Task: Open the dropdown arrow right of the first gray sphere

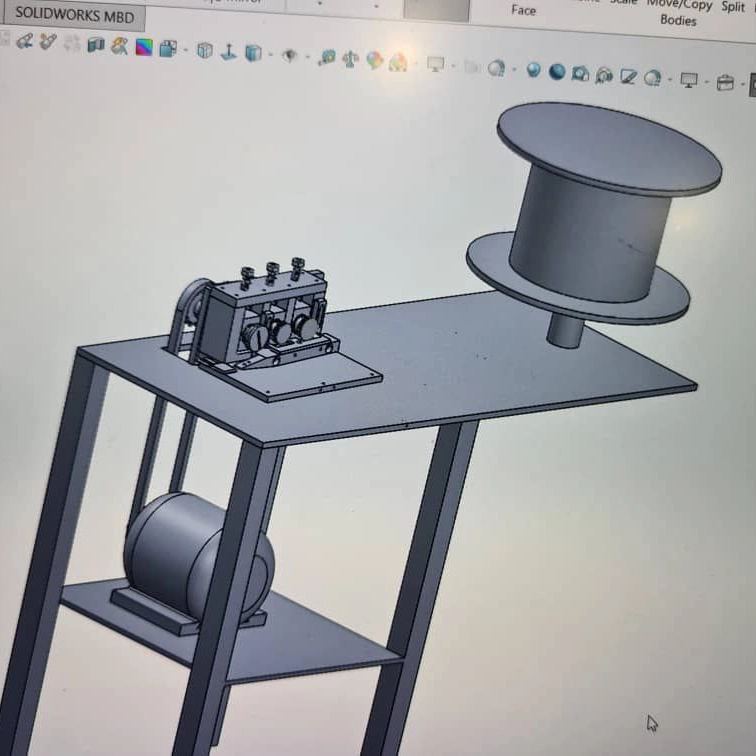Action: (514, 69)
